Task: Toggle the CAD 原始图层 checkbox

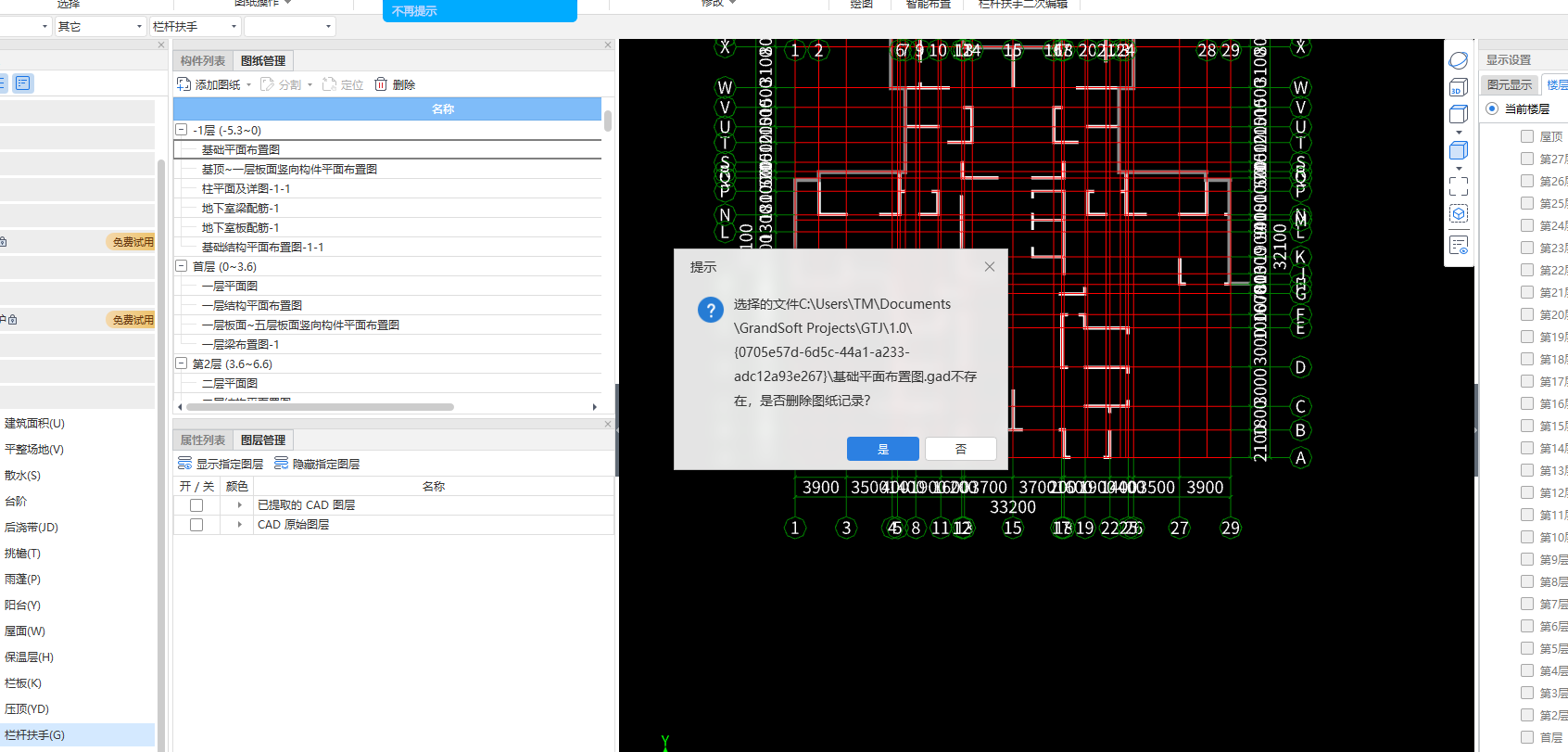Action: 196,525
